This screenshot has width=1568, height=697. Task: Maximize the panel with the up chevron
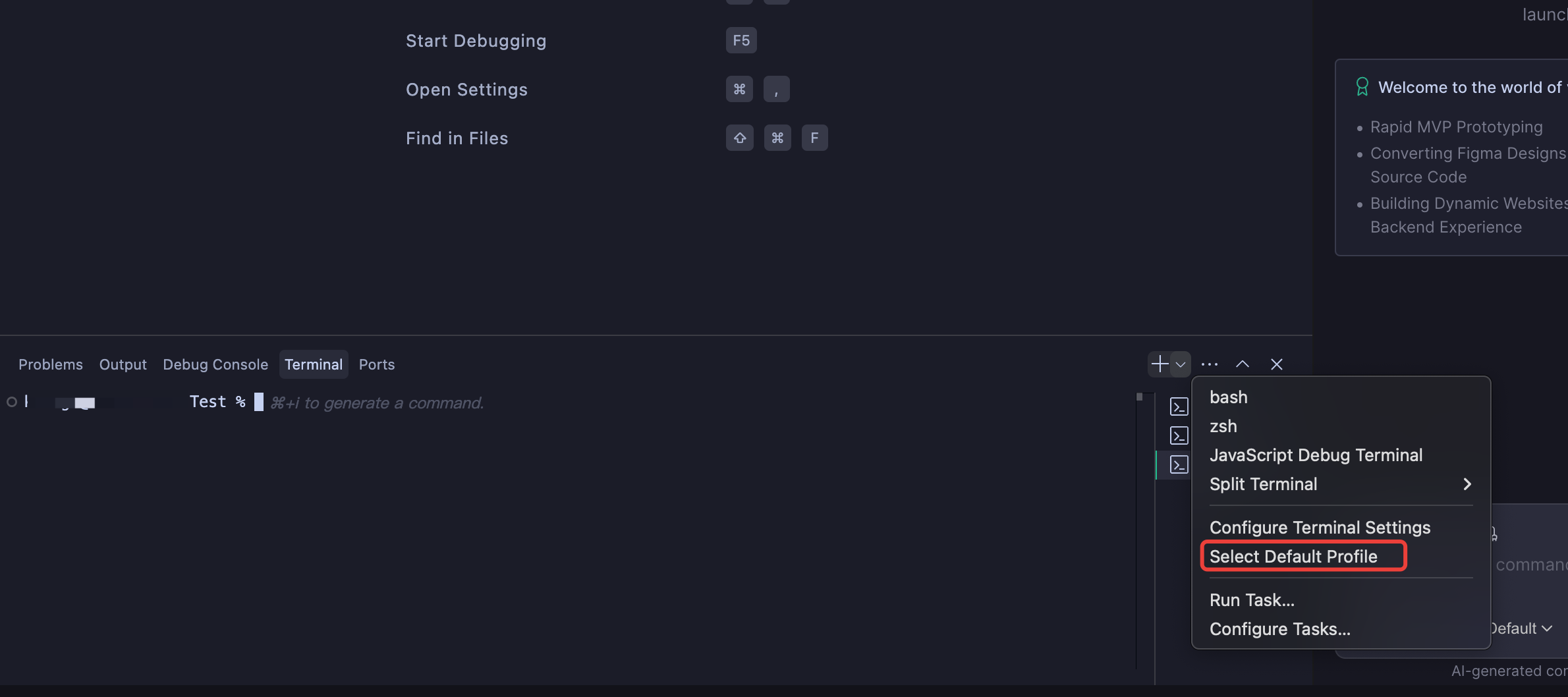tap(1243, 364)
